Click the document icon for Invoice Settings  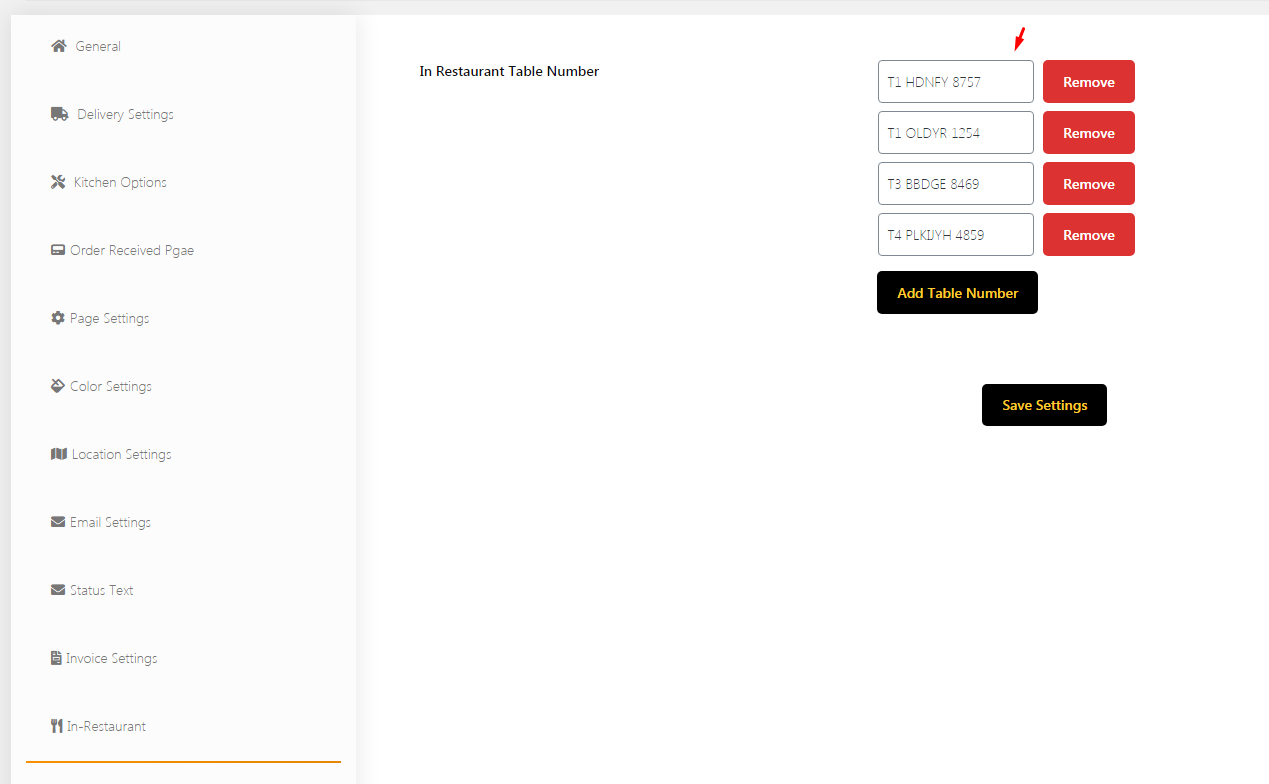56,658
